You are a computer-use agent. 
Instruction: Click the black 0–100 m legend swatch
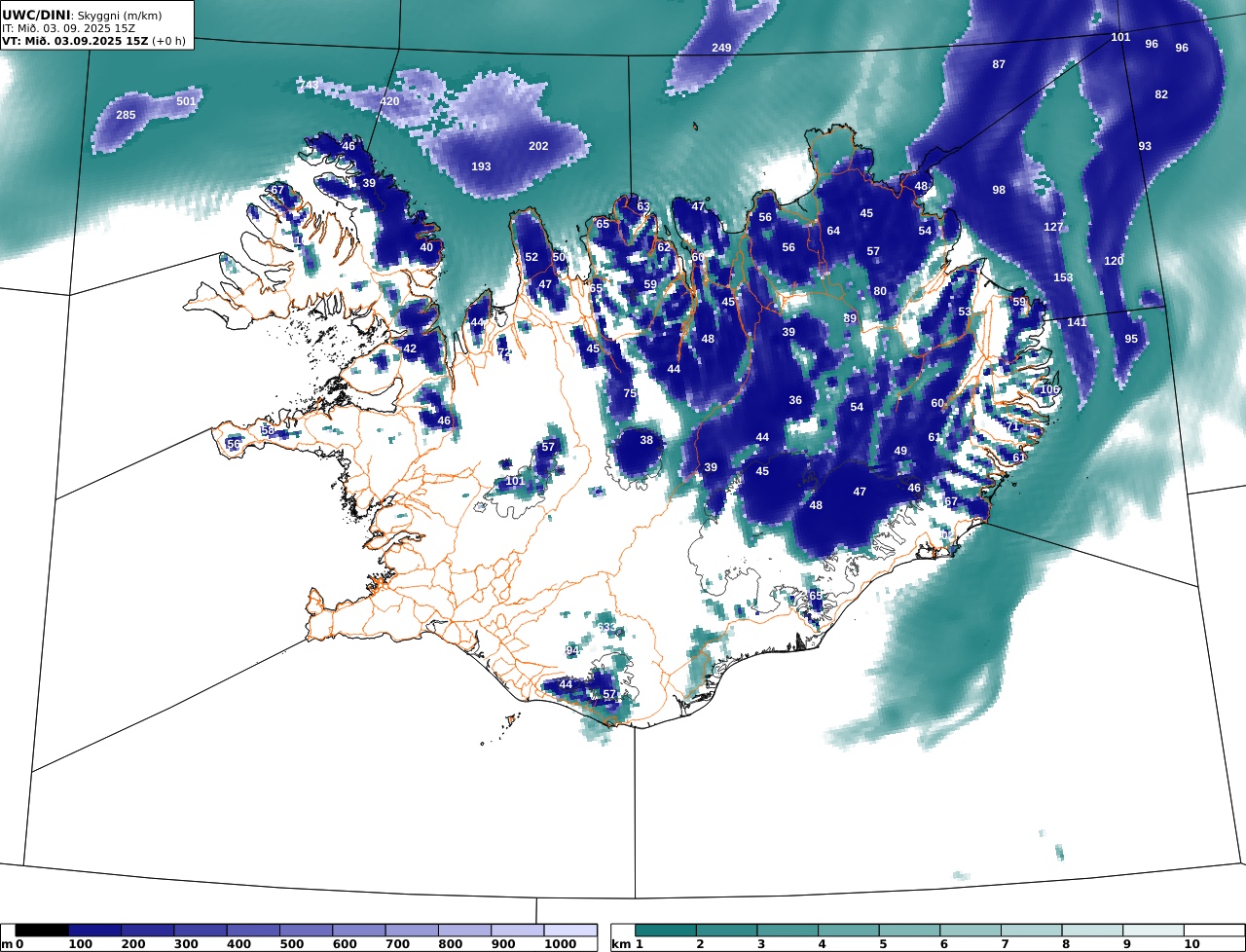click(42, 931)
